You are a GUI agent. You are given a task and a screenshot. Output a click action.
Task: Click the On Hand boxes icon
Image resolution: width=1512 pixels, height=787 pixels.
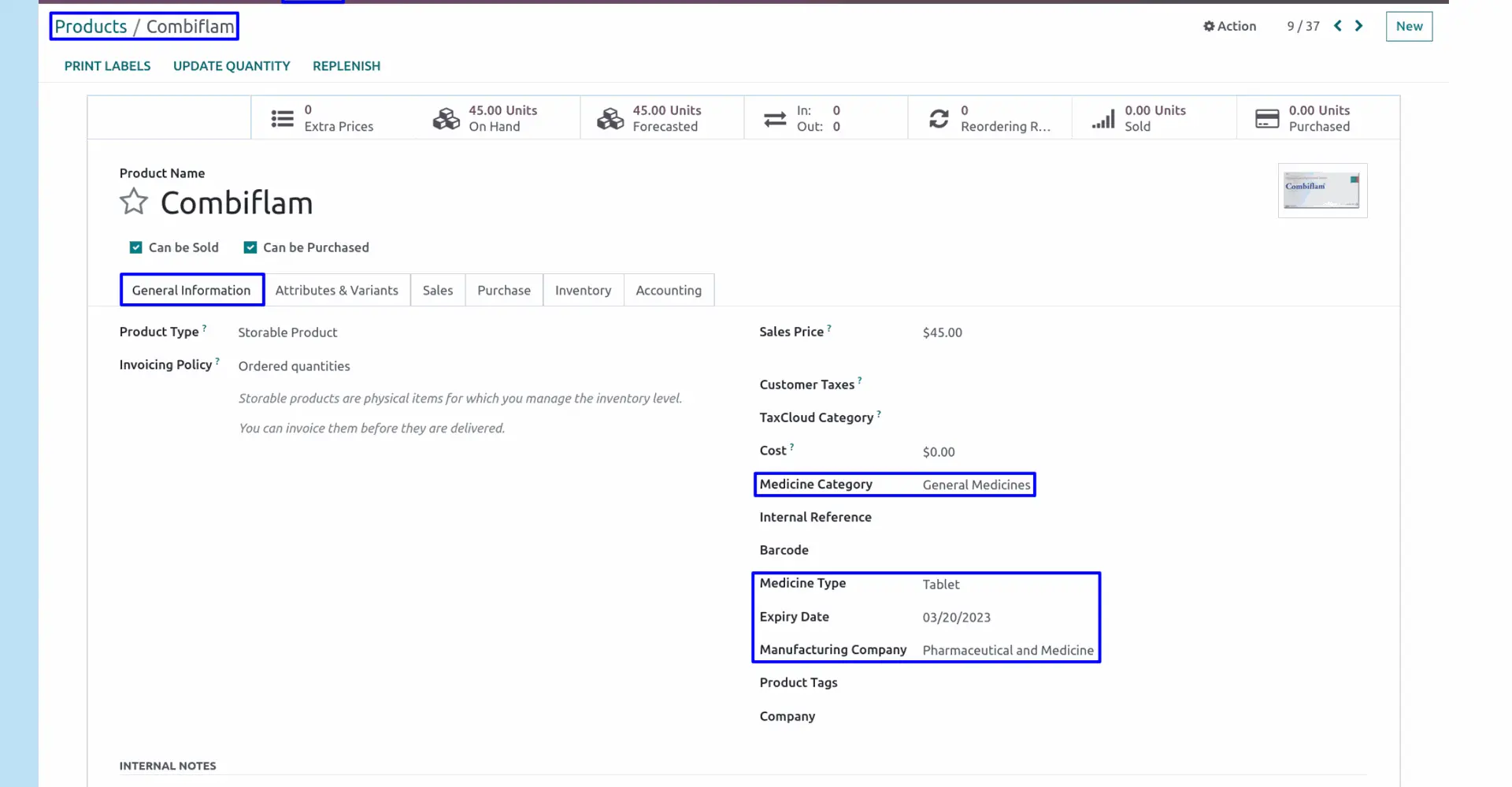447,118
